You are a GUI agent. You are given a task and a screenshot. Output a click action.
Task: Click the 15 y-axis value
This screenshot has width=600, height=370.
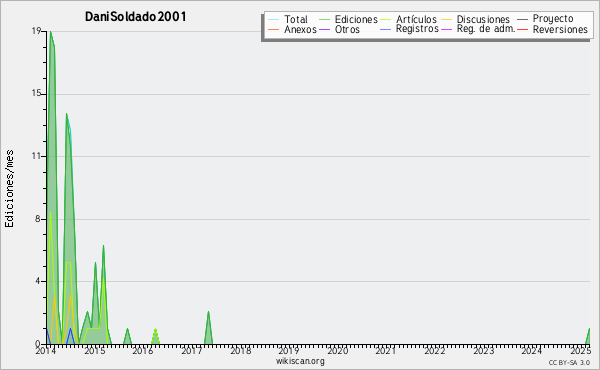(36, 94)
